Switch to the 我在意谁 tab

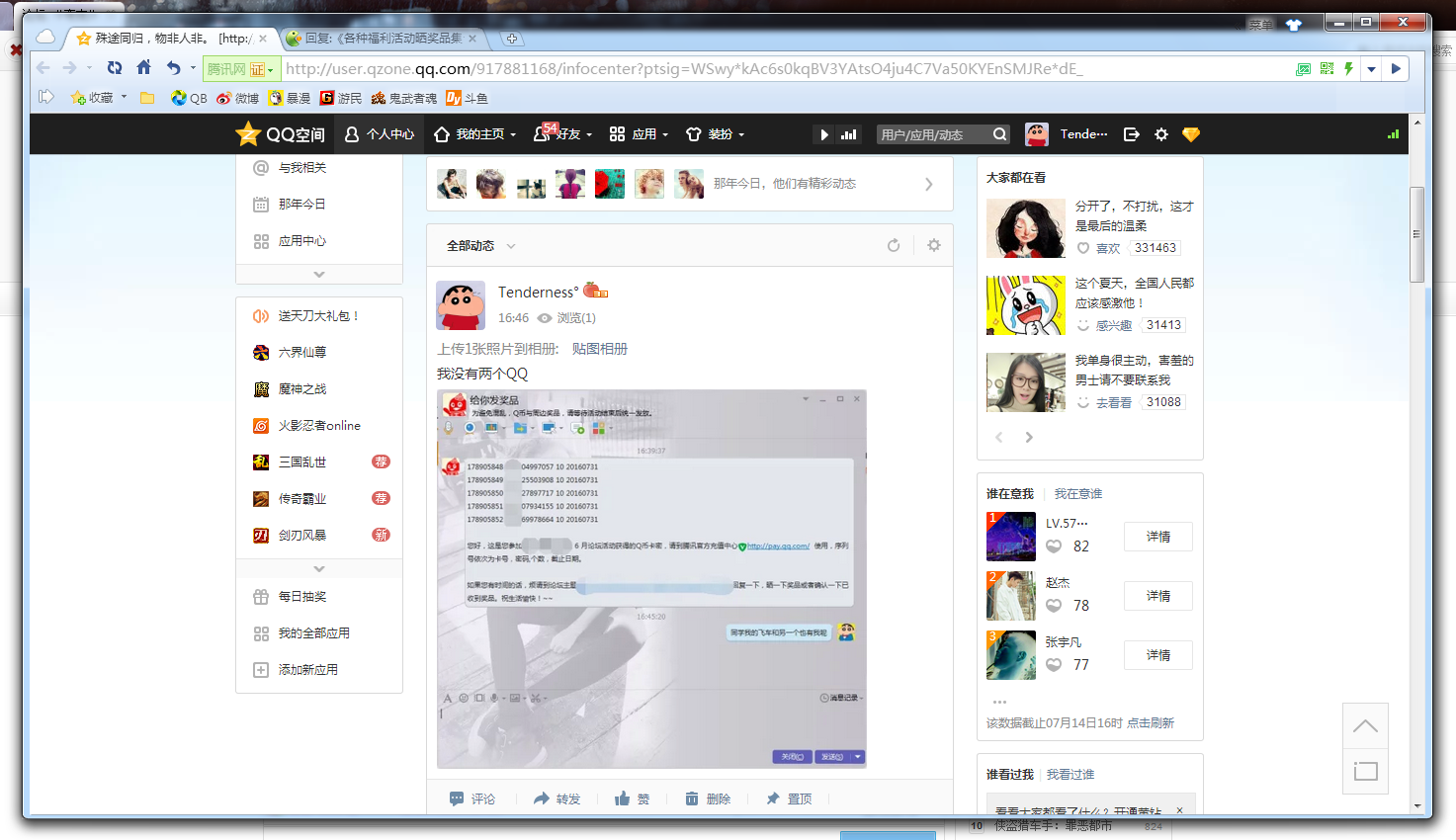pos(1078,493)
